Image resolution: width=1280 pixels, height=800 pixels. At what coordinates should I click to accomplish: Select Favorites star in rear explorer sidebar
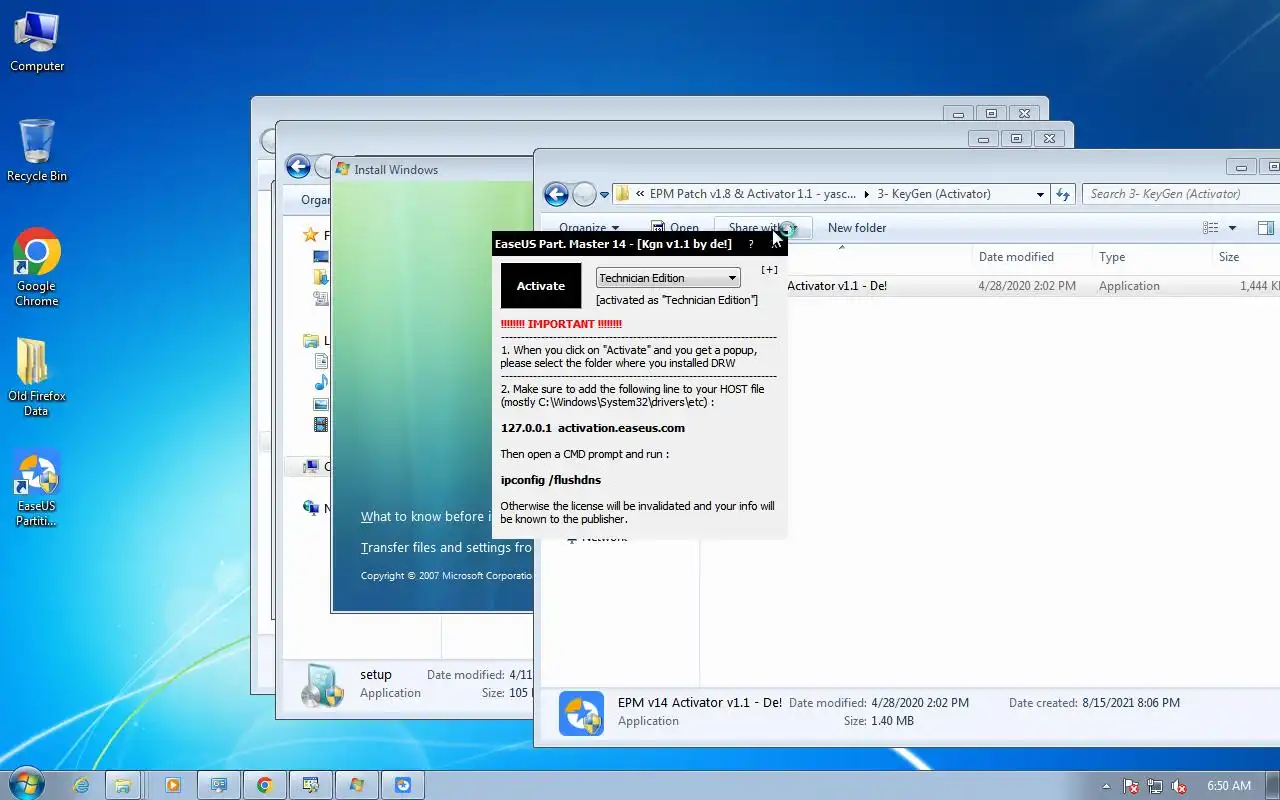tap(311, 235)
